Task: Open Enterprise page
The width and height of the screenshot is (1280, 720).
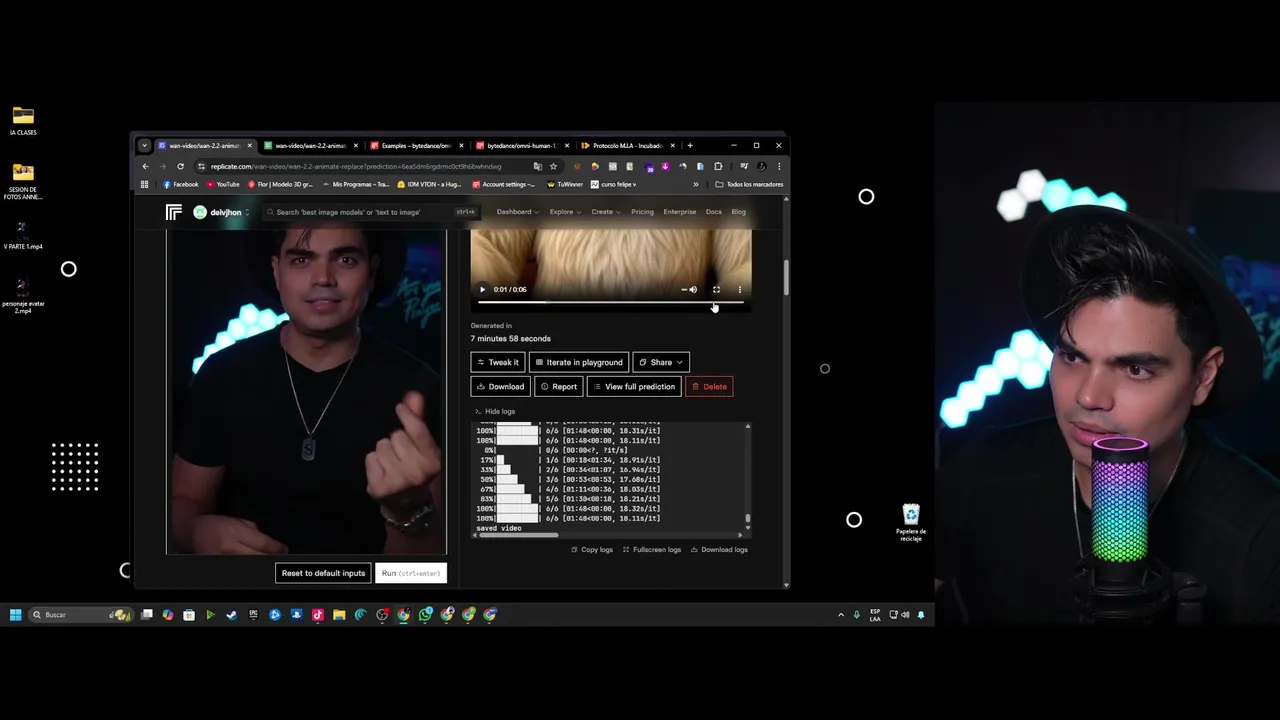Action: pos(679,212)
